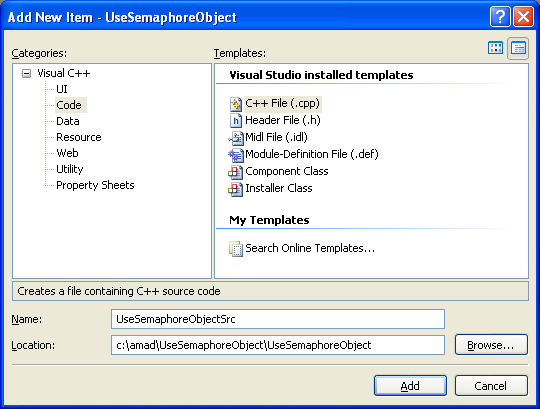Choose the Module-Definition File (.def) label

(x=312, y=154)
